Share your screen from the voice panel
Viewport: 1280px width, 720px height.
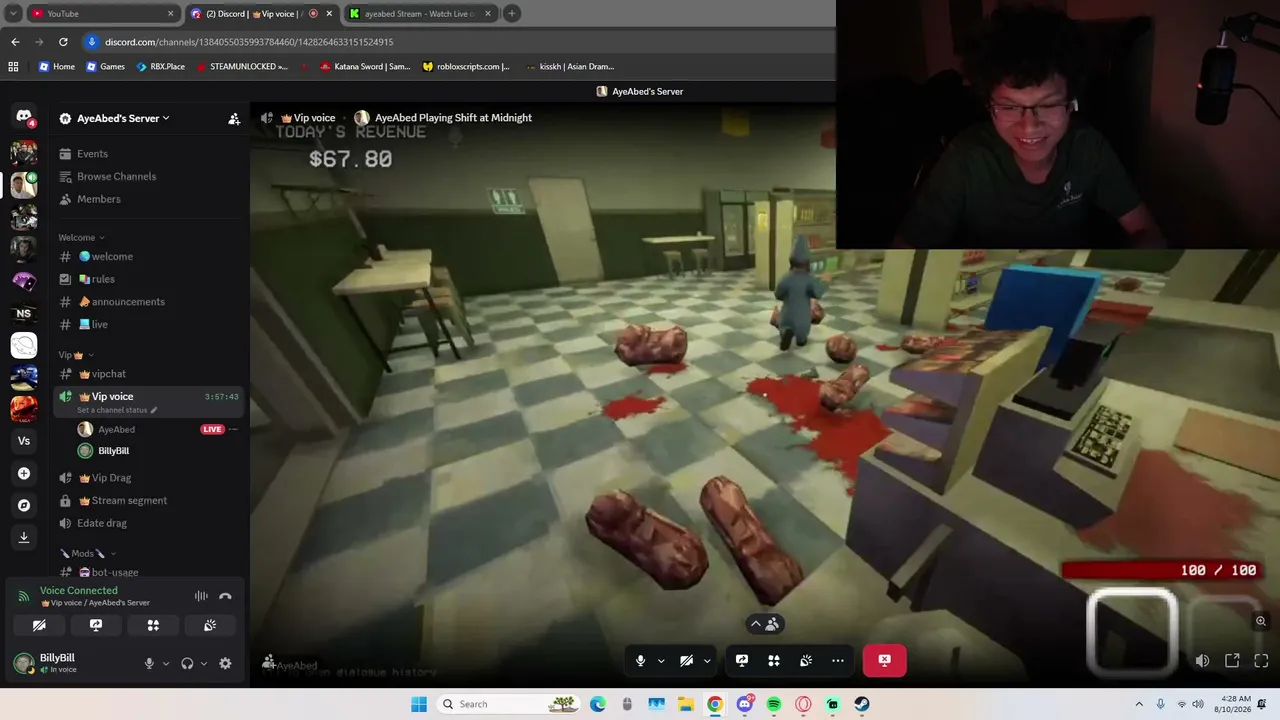pos(96,625)
